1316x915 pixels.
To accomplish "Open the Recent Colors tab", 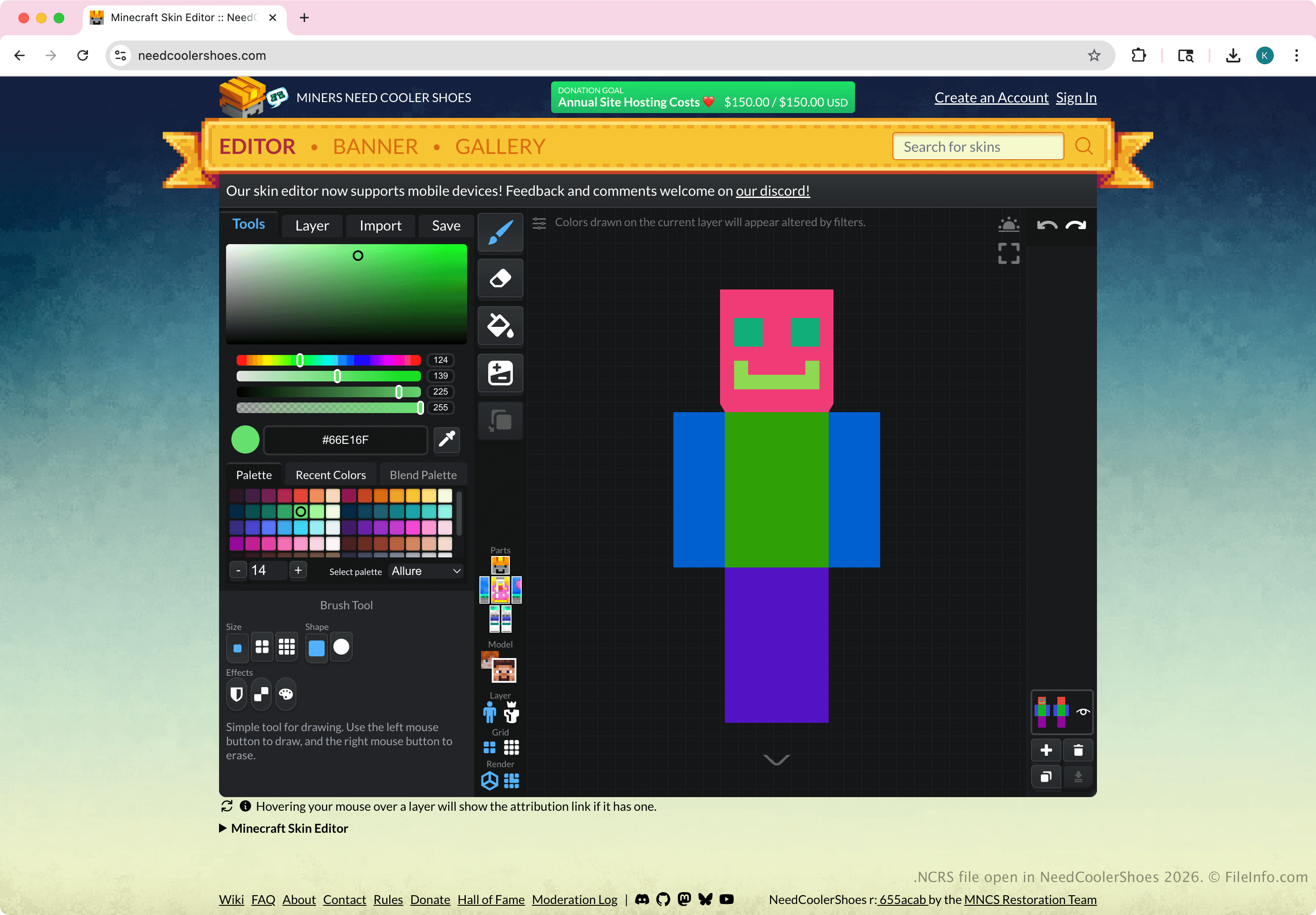I will pyautogui.click(x=330, y=475).
